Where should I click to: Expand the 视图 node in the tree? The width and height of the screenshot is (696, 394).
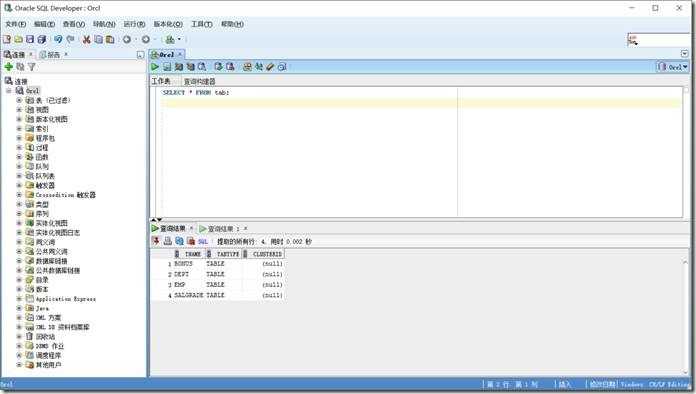[19, 110]
